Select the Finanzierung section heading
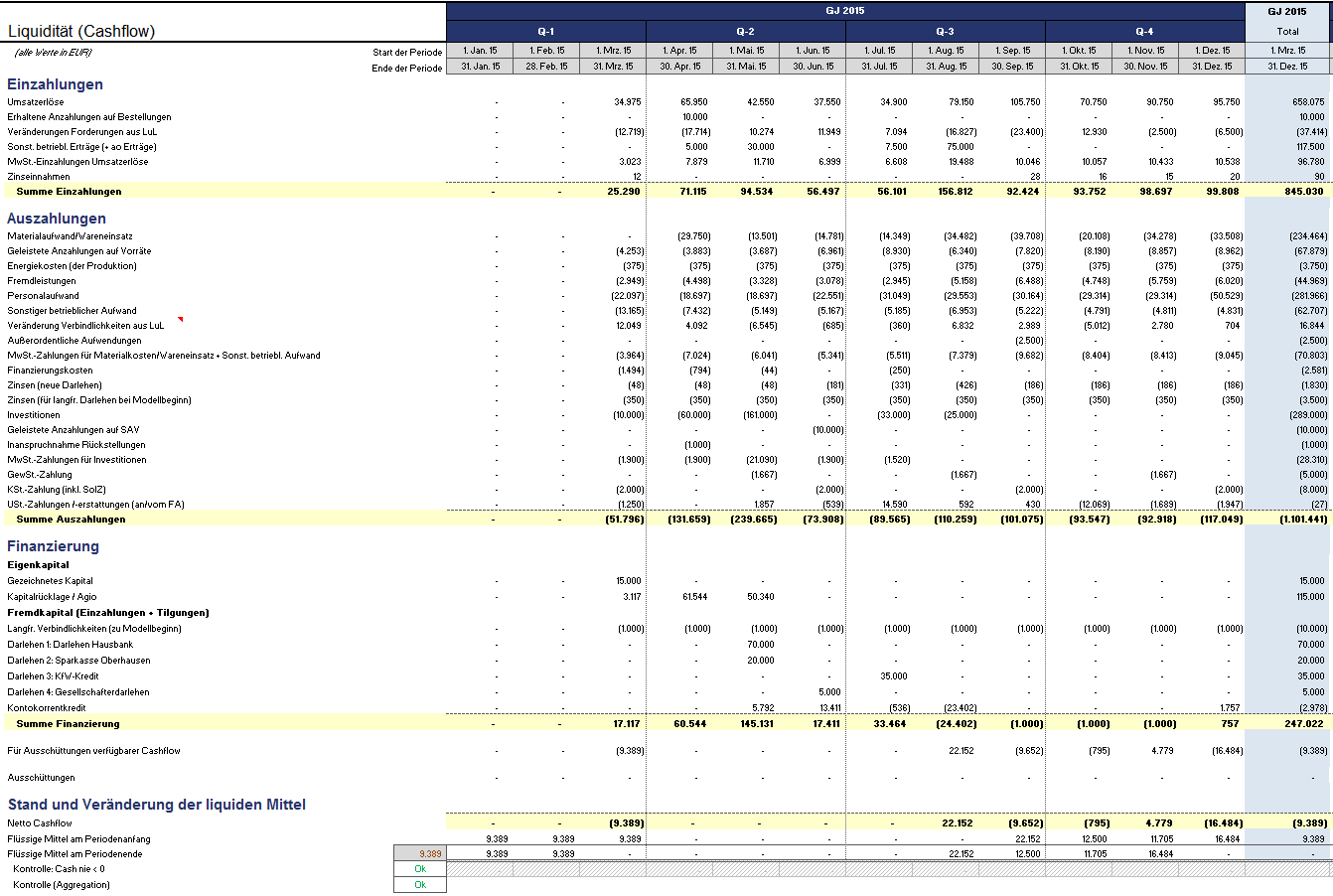This screenshot has height=896, width=1333. tap(53, 546)
